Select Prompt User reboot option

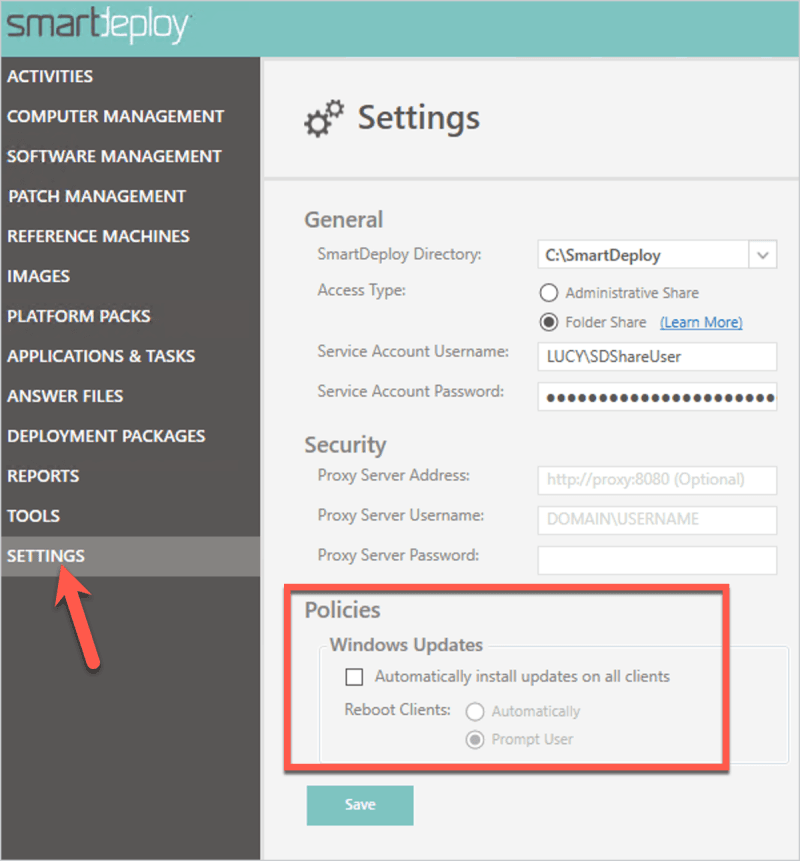[x=475, y=740]
